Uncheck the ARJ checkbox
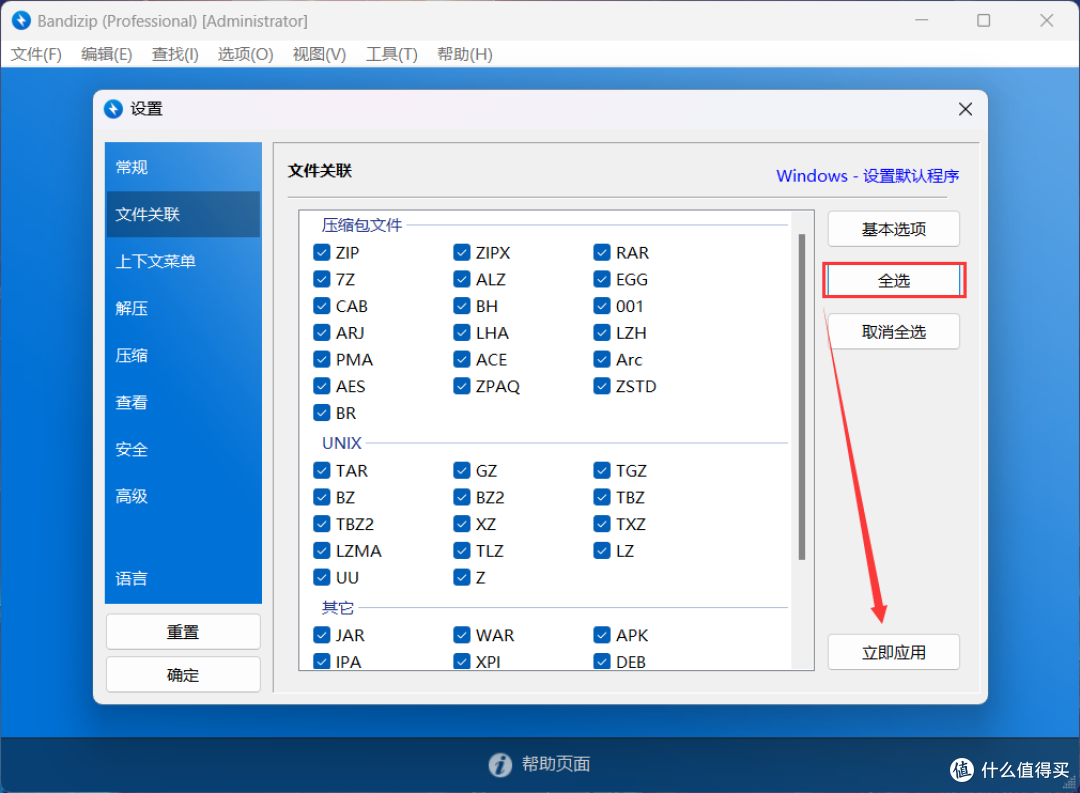Viewport: 1080px width, 793px height. pyautogui.click(x=322, y=333)
